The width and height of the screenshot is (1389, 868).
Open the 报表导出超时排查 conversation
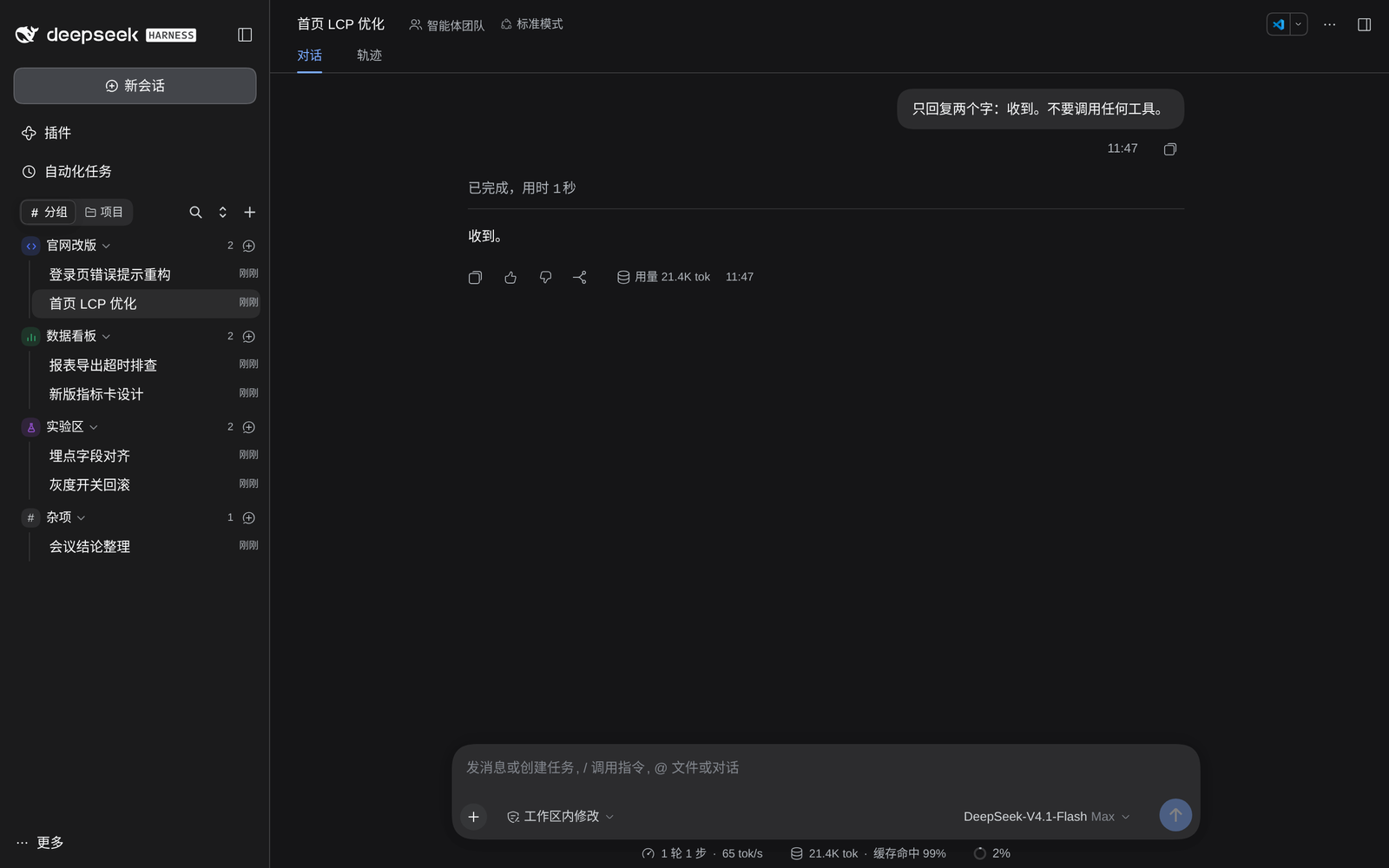tap(146, 365)
